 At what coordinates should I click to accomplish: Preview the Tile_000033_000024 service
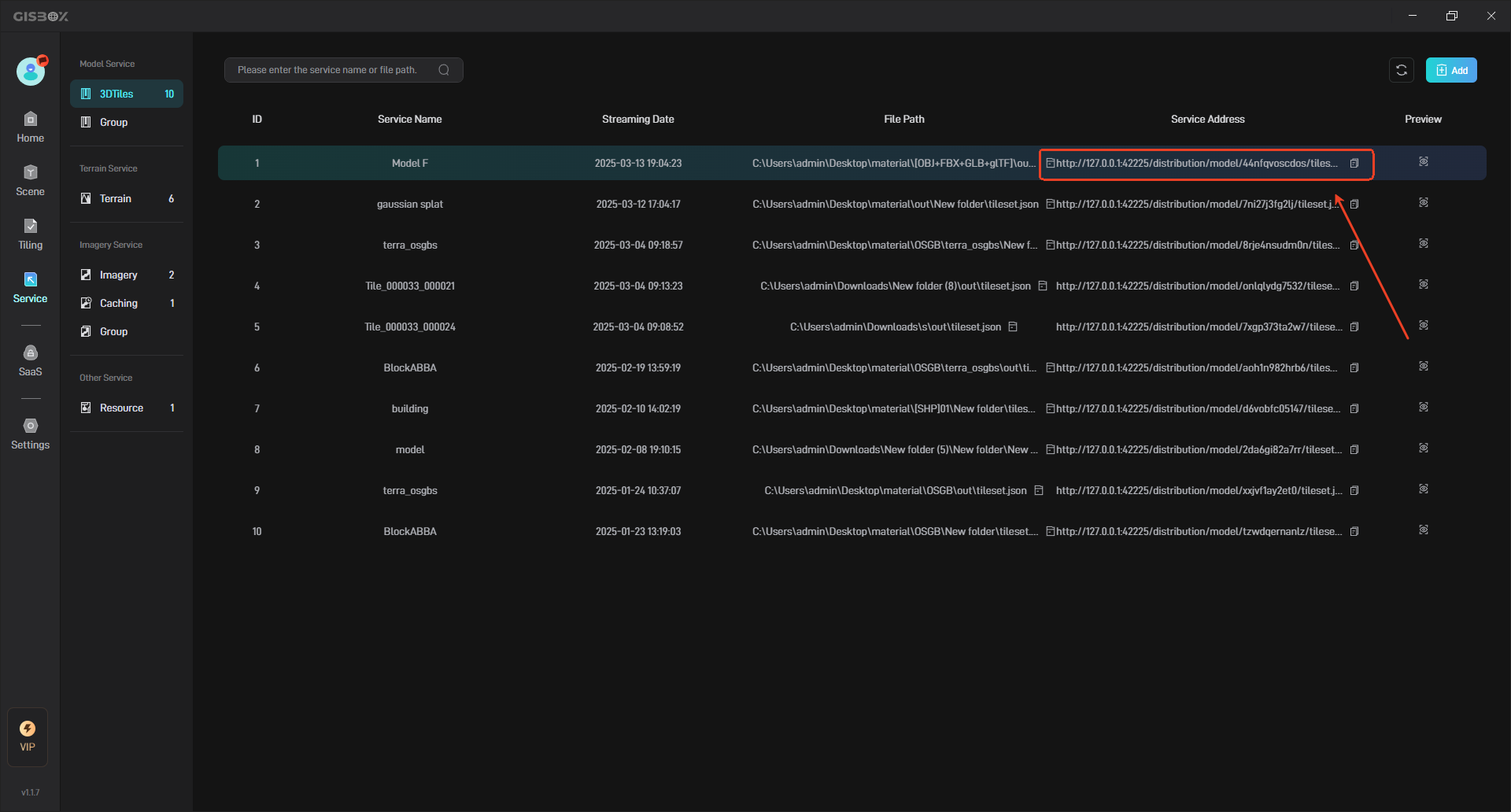[1424, 325]
